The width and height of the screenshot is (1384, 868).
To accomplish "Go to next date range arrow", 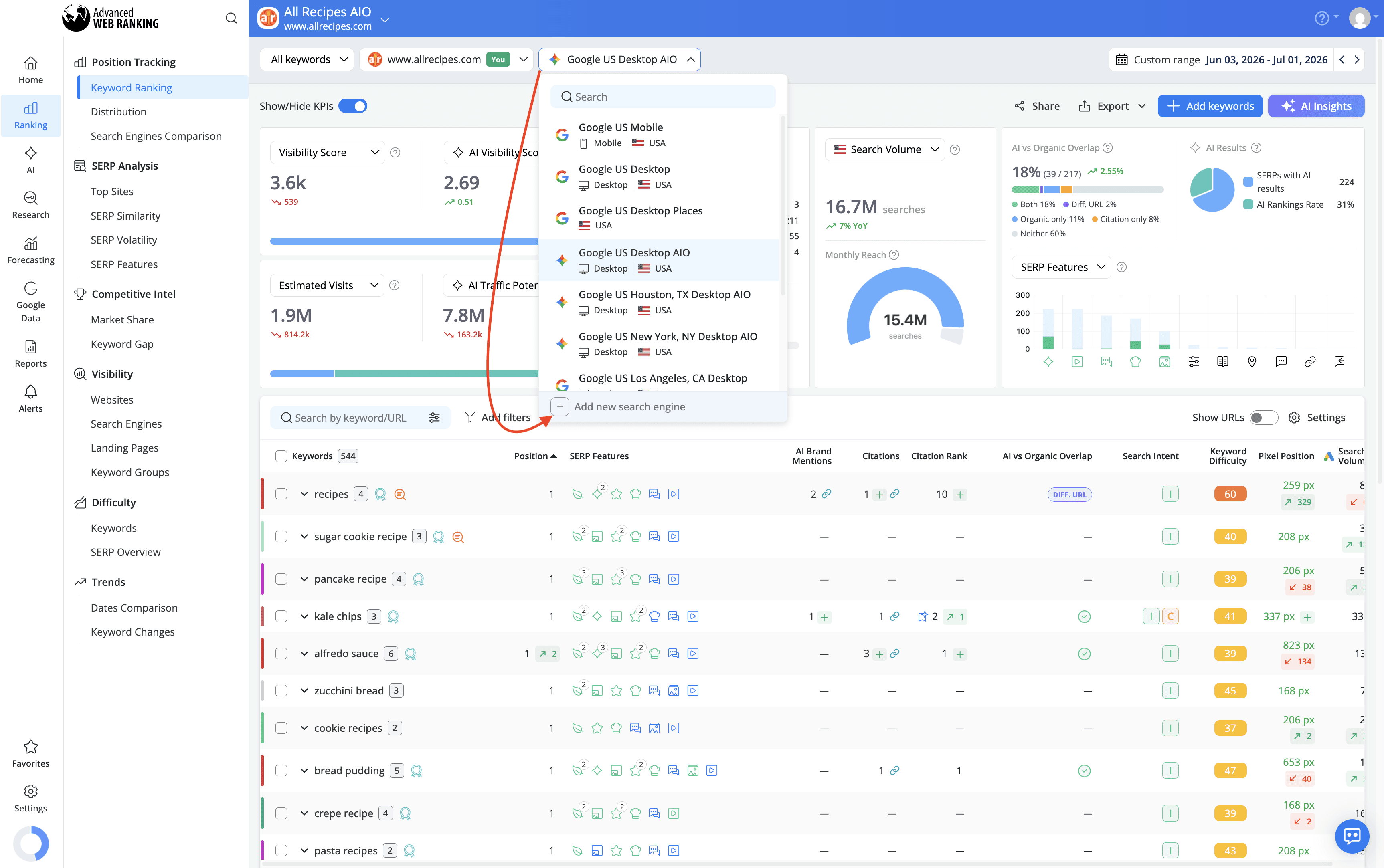I will (x=1356, y=59).
